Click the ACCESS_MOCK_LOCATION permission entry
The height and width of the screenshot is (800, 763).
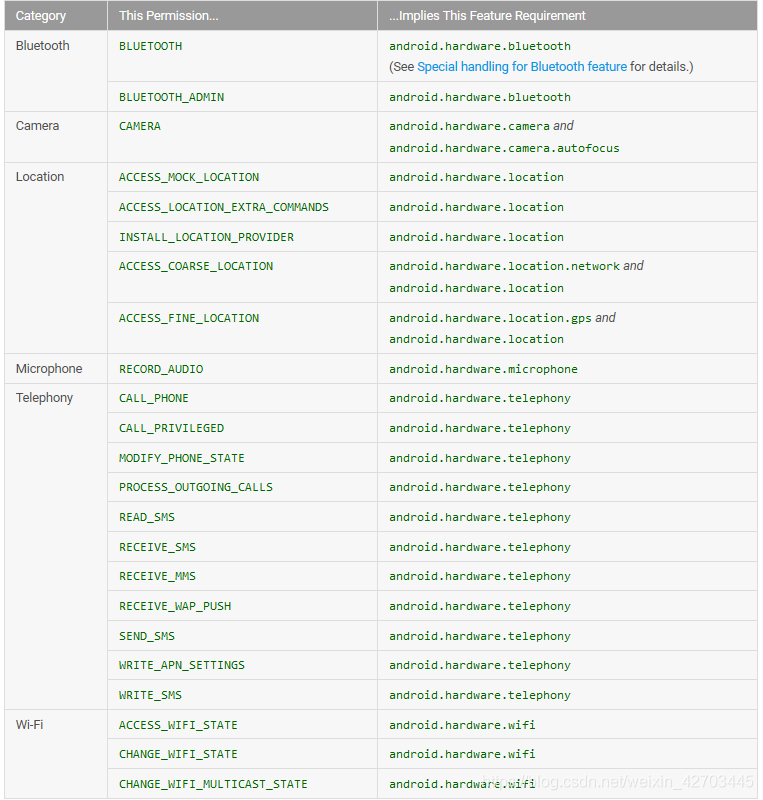tap(189, 178)
